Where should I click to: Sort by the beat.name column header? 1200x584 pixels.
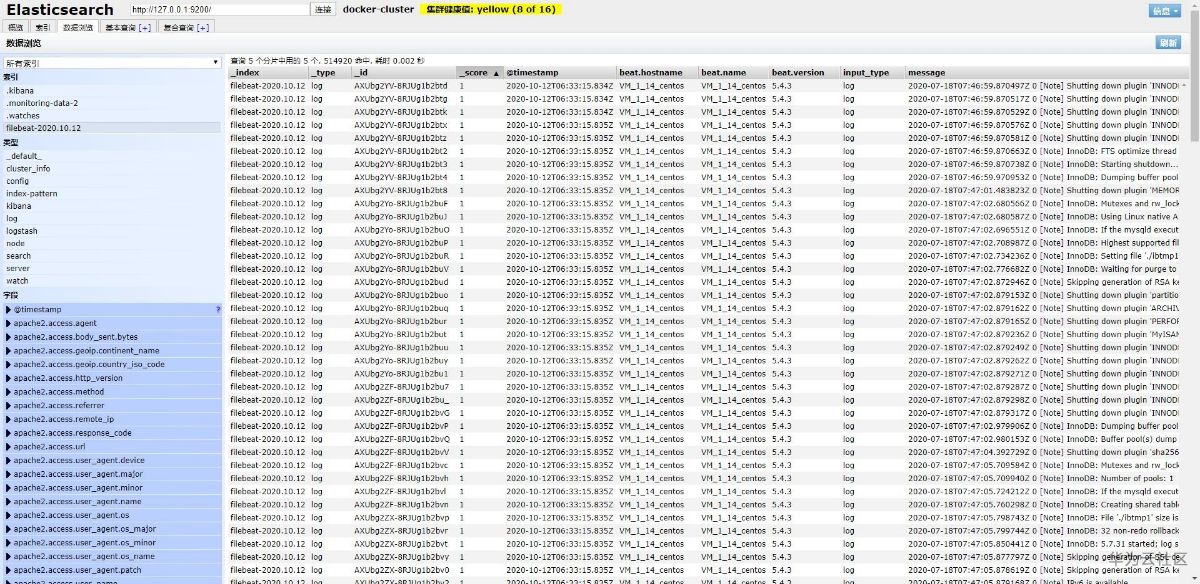(733, 73)
